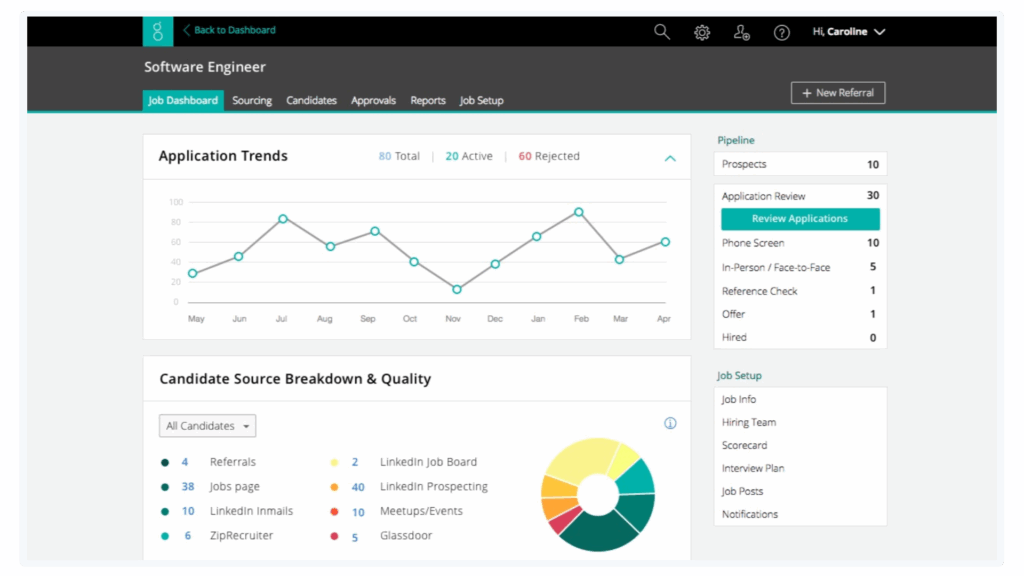
Task: Switch to the Sourcing tab
Action: pos(252,100)
